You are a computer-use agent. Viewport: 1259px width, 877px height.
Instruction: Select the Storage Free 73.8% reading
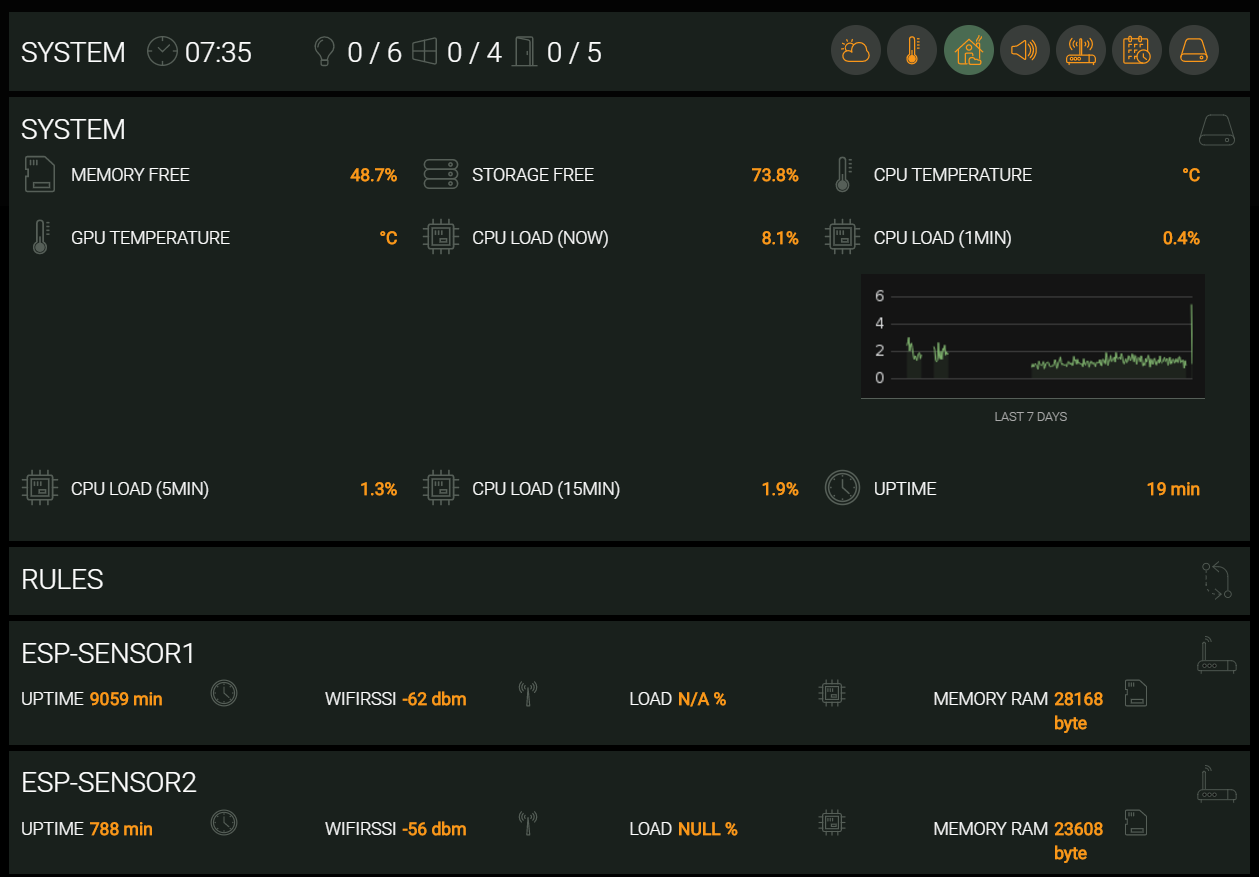click(x=774, y=176)
